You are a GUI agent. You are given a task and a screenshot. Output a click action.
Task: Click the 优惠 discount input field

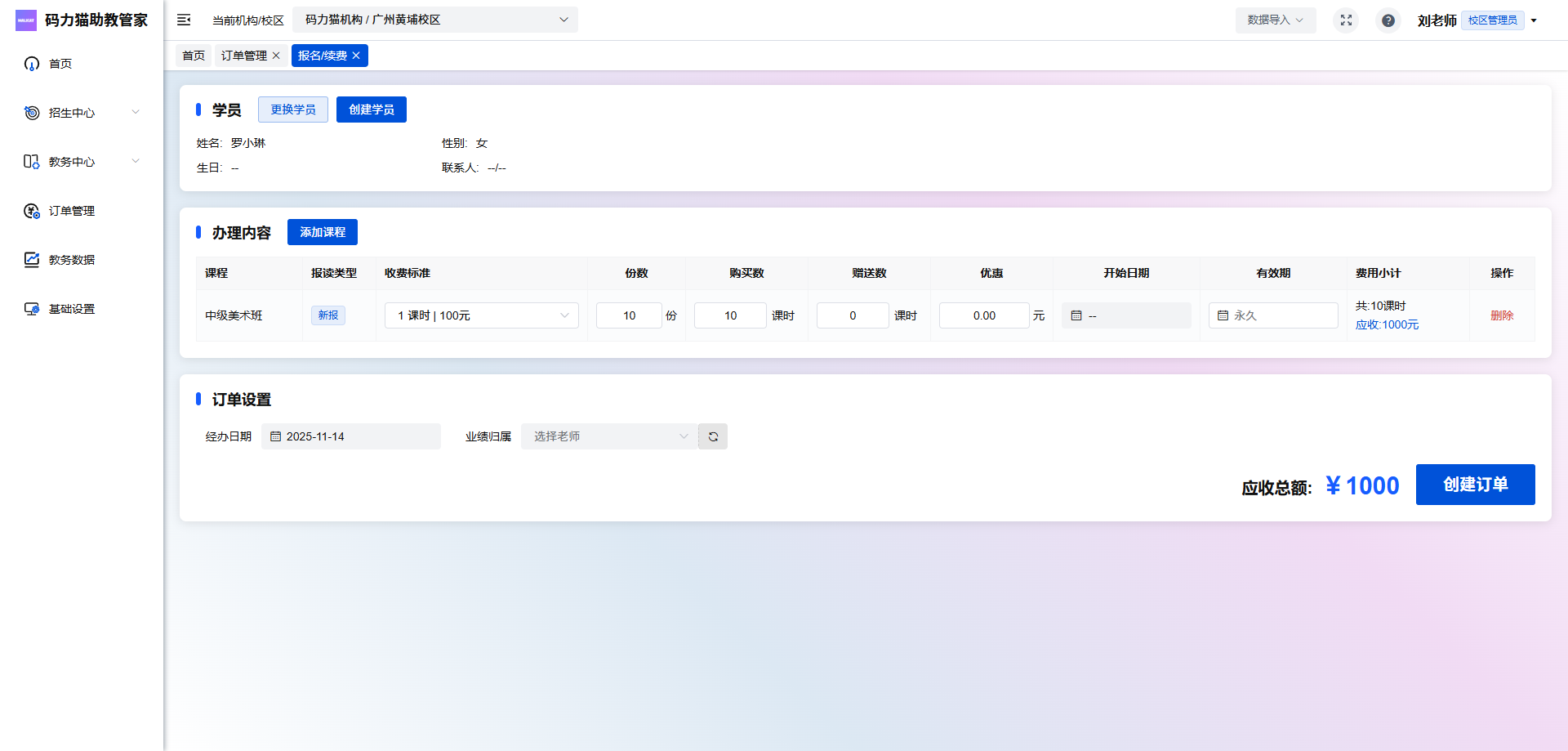coord(983,315)
